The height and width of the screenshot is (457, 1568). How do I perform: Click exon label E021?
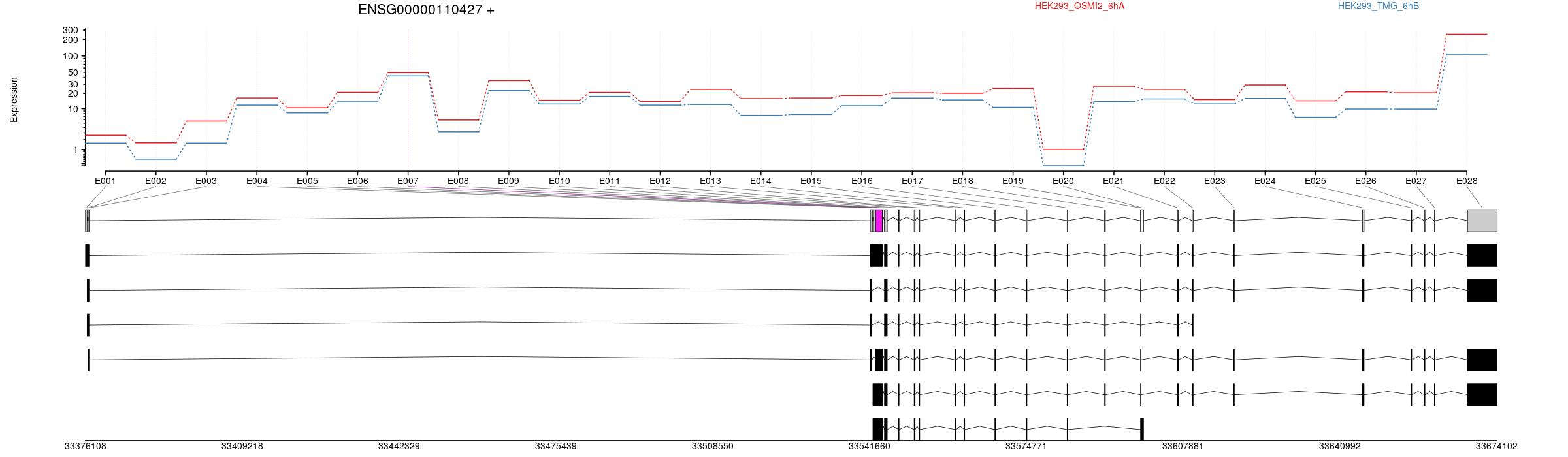pos(1113,181)
